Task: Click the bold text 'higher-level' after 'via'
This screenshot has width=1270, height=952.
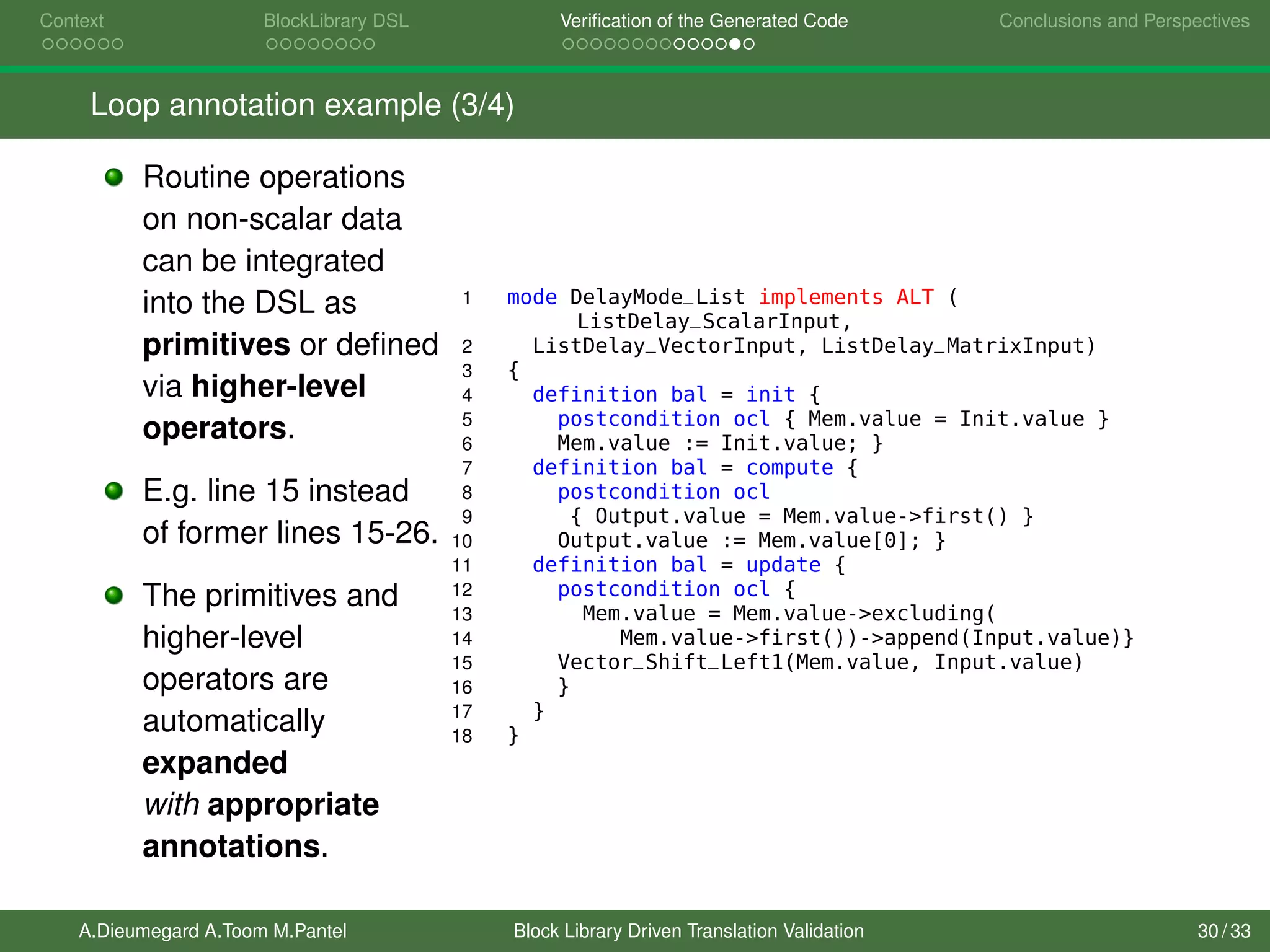Action: click(278, 387)
